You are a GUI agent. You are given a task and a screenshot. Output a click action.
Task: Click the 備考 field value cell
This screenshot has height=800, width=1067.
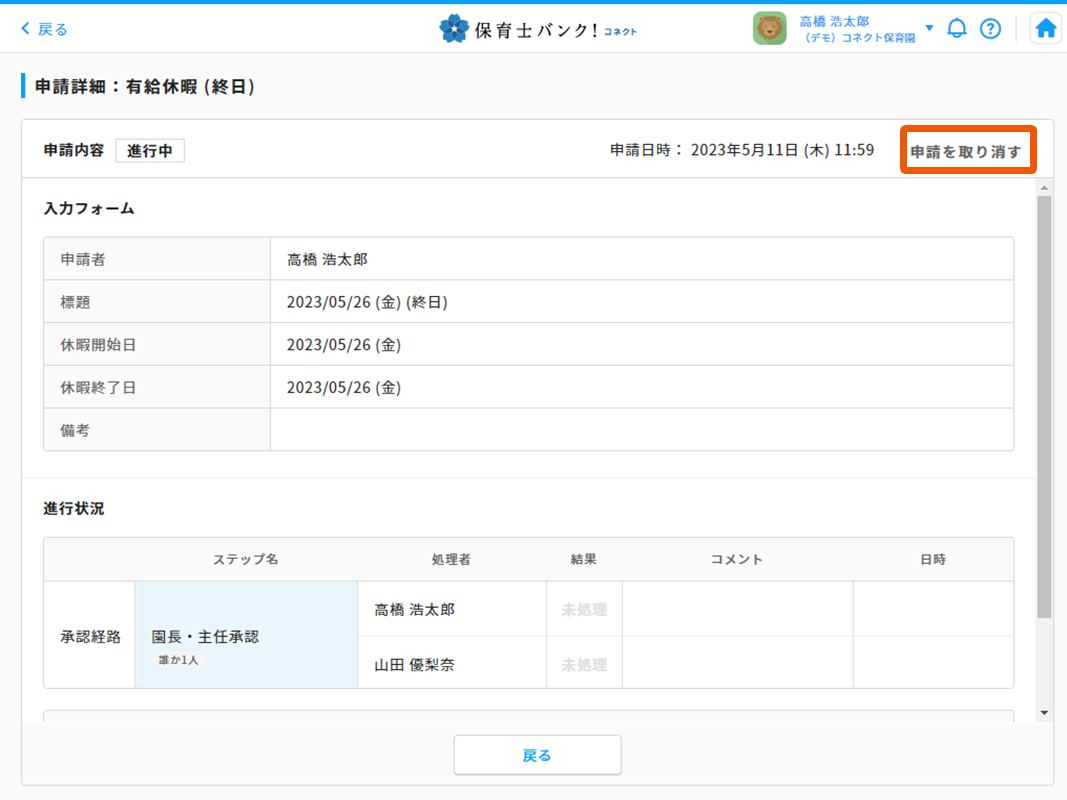[641, 430]
